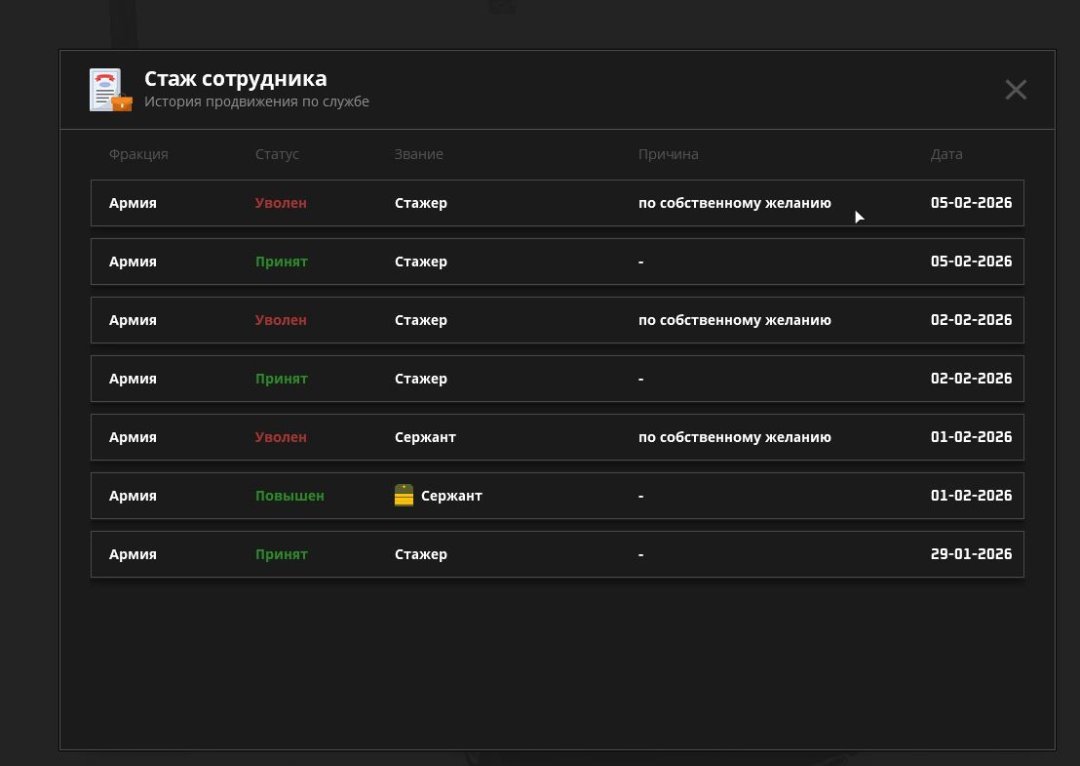Select the green Повышен status label

tap(289, 496)
